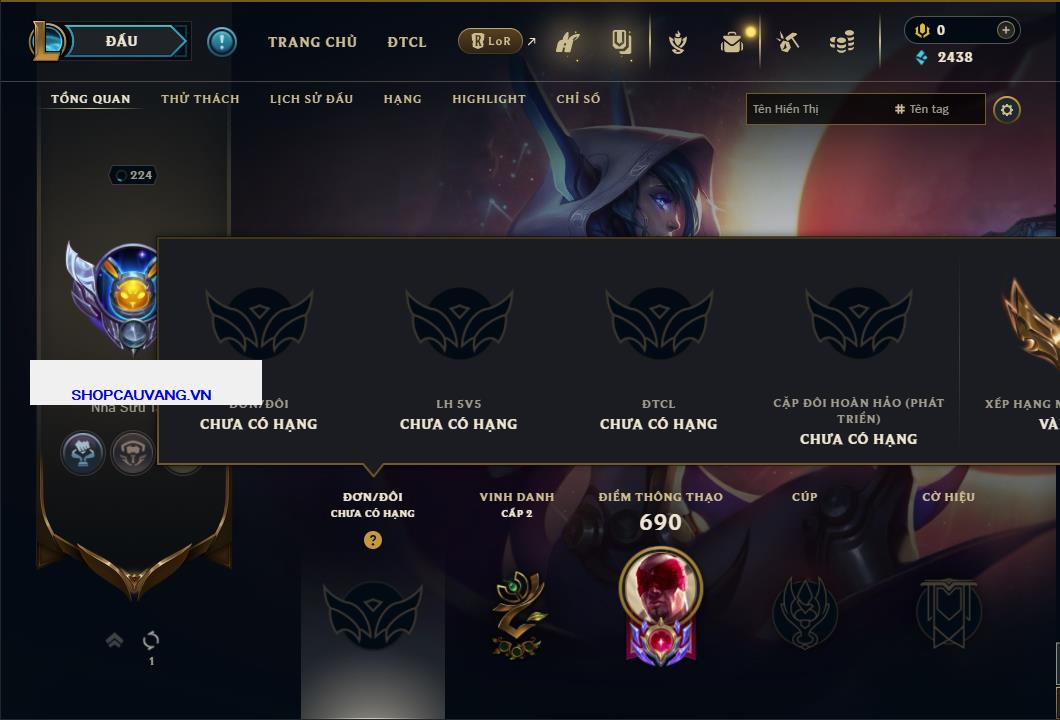
Task: Open the LoR game link
Action: (491, 41)
